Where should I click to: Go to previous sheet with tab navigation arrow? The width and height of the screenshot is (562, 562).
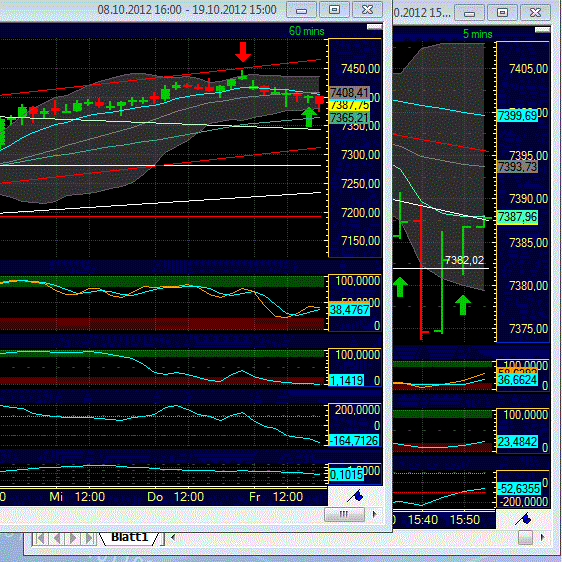click(57, 538)
